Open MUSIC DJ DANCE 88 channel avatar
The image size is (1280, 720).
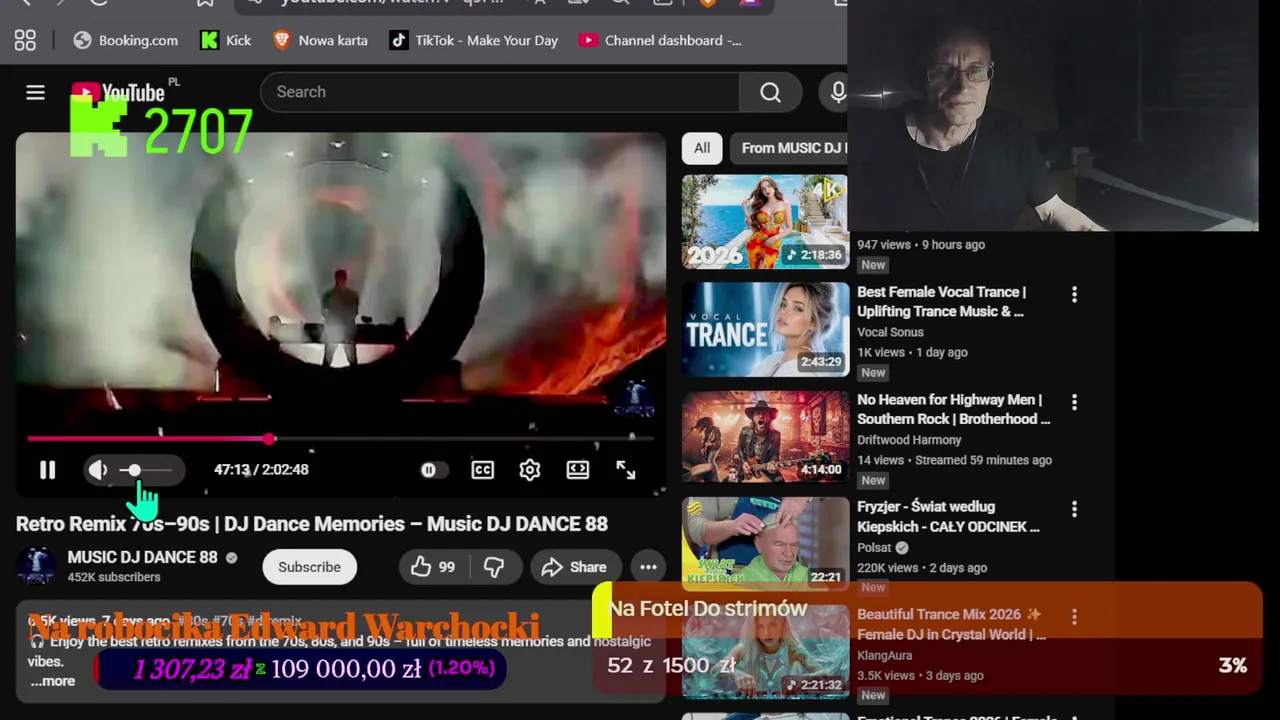coord(37,566)
